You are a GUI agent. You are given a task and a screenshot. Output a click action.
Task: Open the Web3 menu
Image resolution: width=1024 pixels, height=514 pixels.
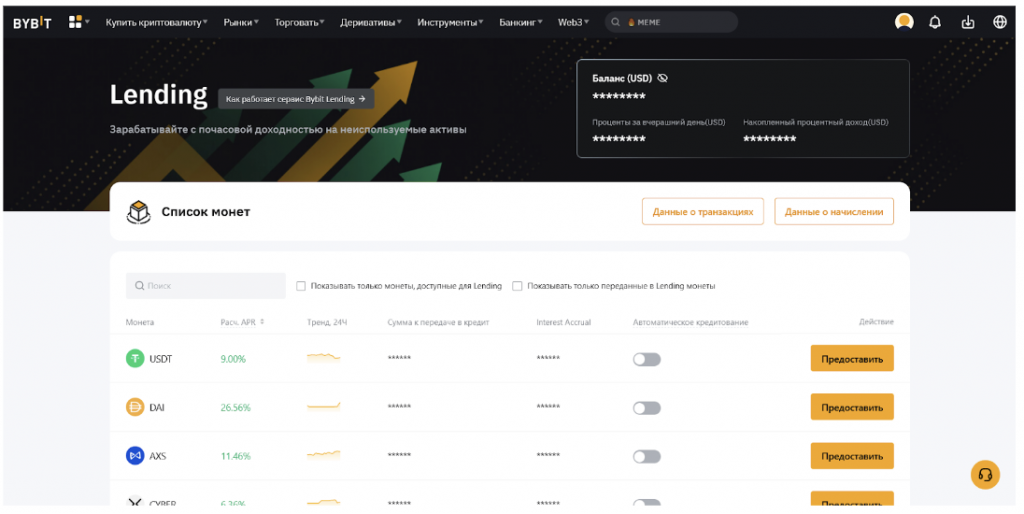(573, 22)
